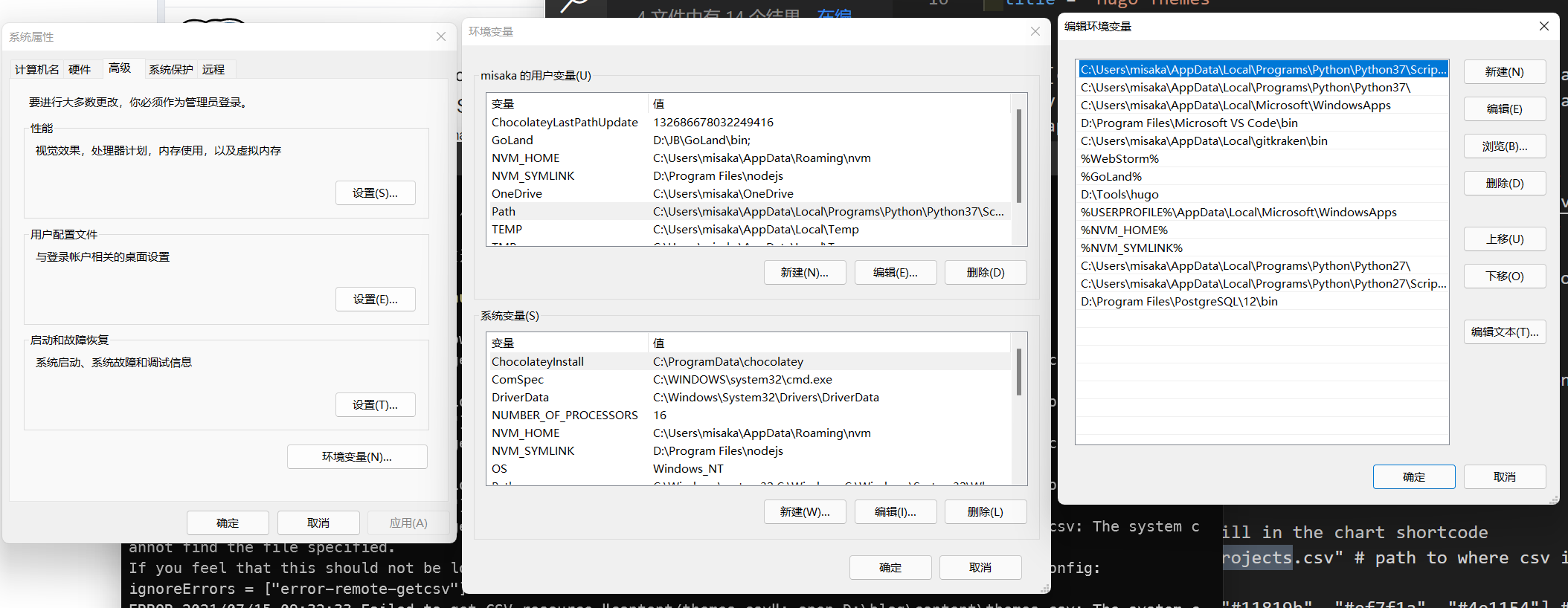Select OneDrive user variable row
The width and height of the screenshot is (1568, 608).
748,194
